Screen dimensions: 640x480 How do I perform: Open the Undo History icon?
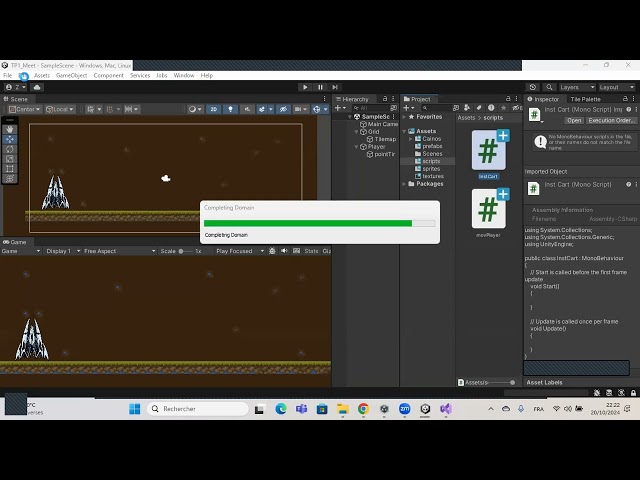coord(533,87)
